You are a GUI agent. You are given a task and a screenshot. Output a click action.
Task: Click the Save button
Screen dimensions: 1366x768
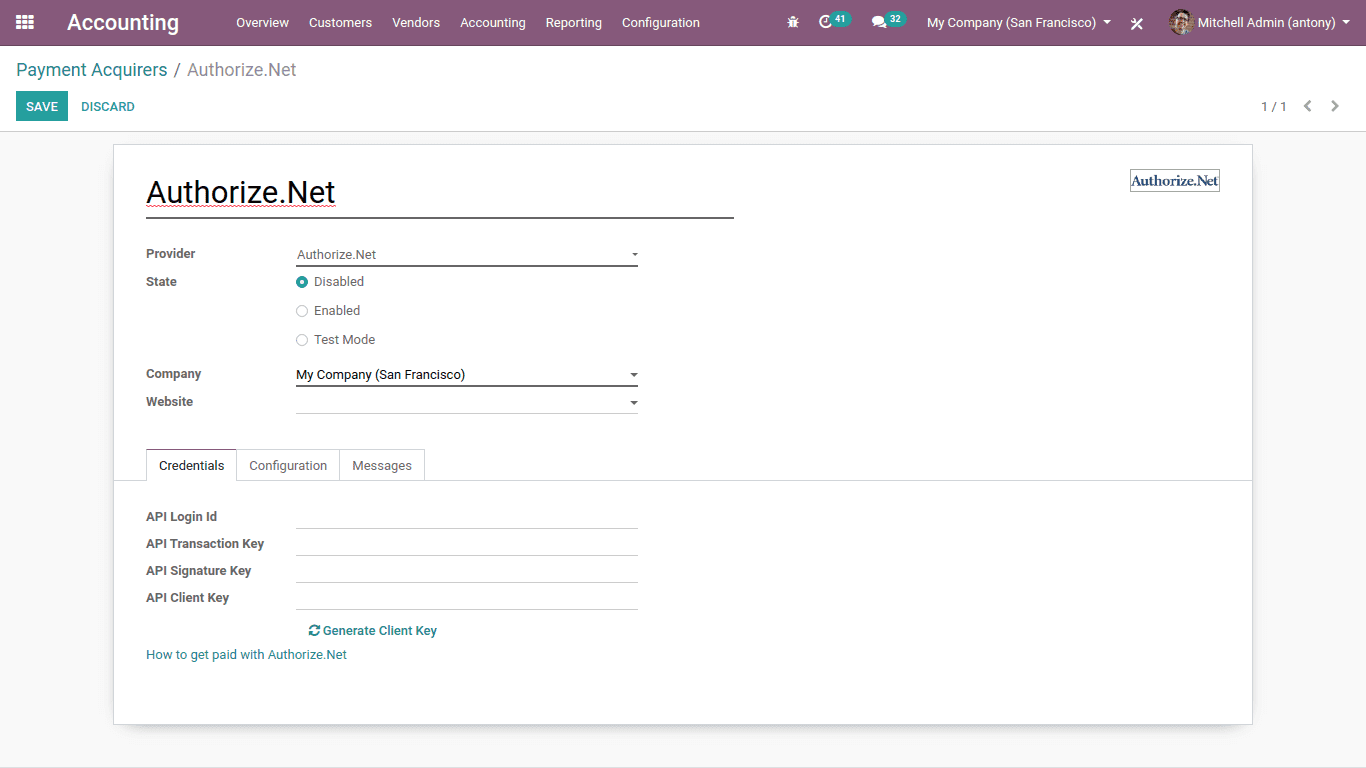42,106
